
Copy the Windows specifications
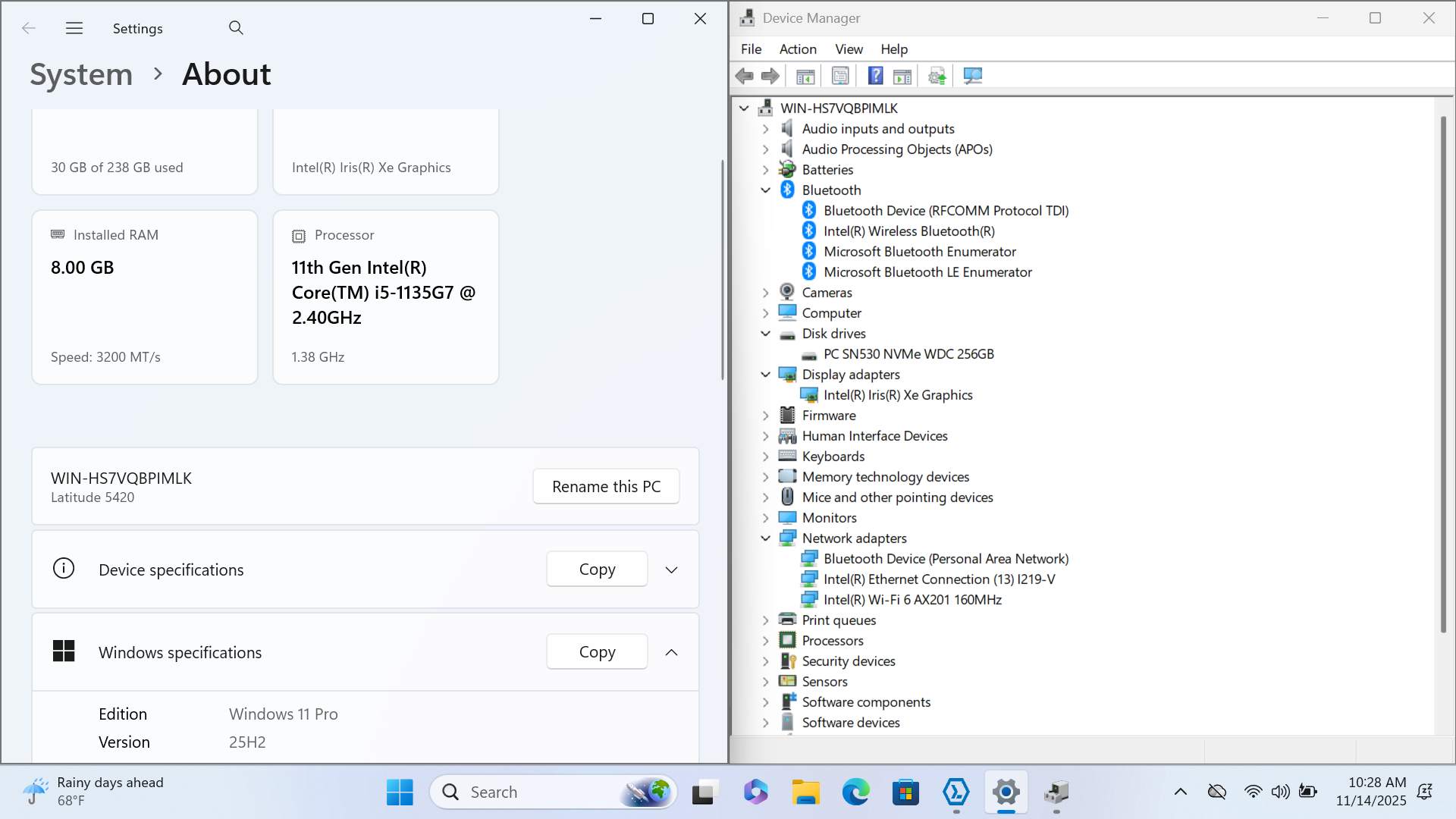click(597, 652)
